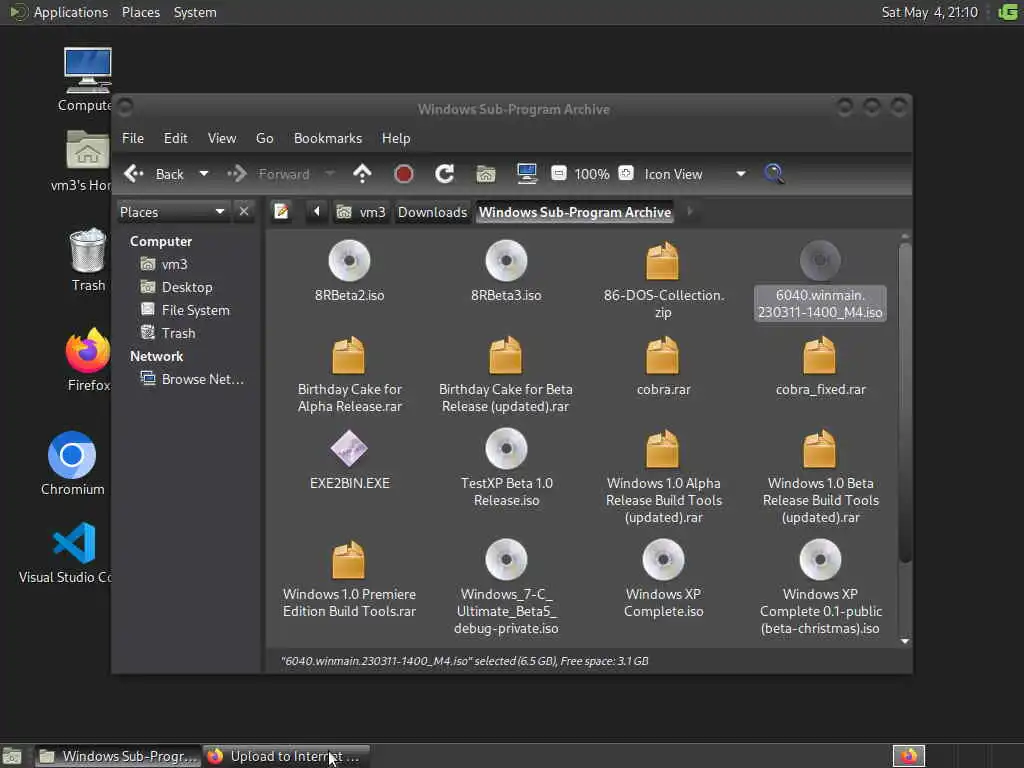This screenshot has width=1024, height=768.
Task: Select Windows 1.0 Premiere Edition Build Tools.rar
Action: (x=349, y=579)
